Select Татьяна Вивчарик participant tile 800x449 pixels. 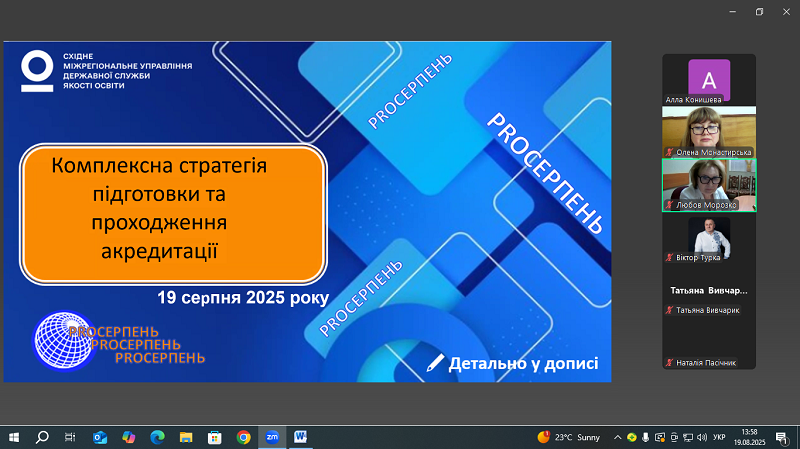point(709,291)
